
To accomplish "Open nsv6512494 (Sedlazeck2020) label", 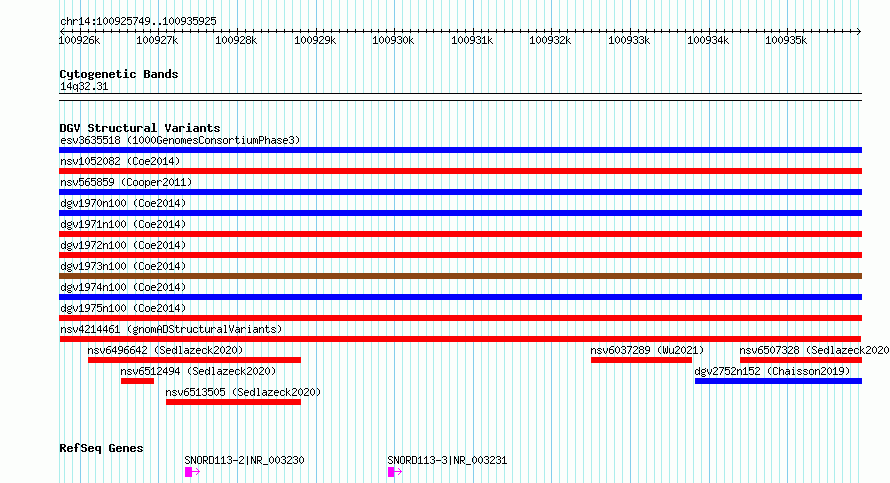I will [x=198, y=371].
